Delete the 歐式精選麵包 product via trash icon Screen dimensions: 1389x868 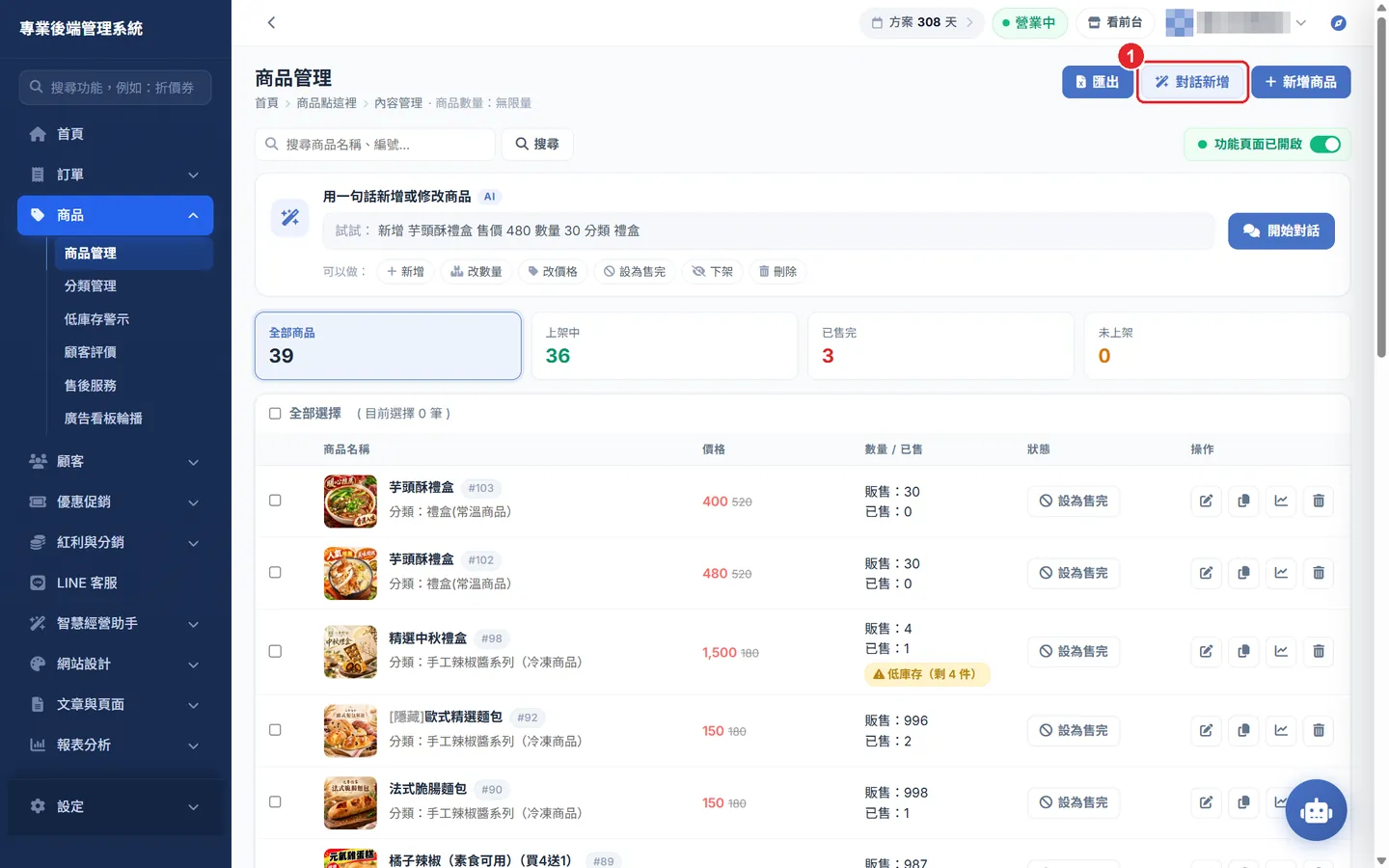pyautogui.click(x=1319, y=730)
